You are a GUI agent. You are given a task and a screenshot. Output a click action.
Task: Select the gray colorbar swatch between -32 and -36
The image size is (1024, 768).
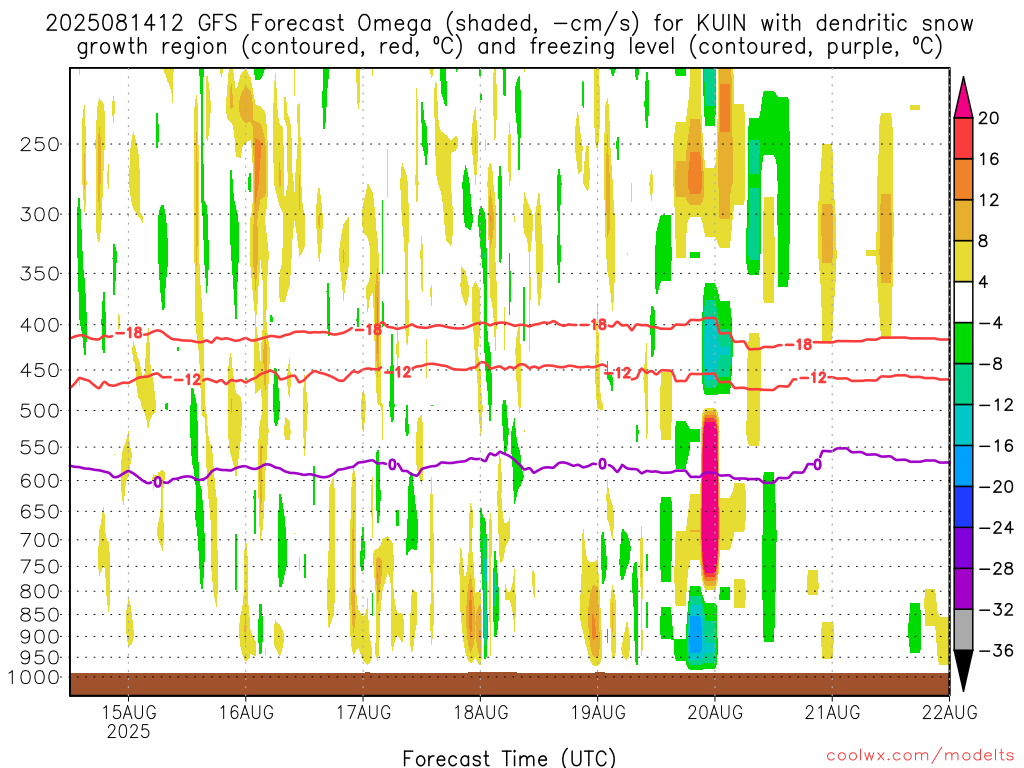point(963,630)
